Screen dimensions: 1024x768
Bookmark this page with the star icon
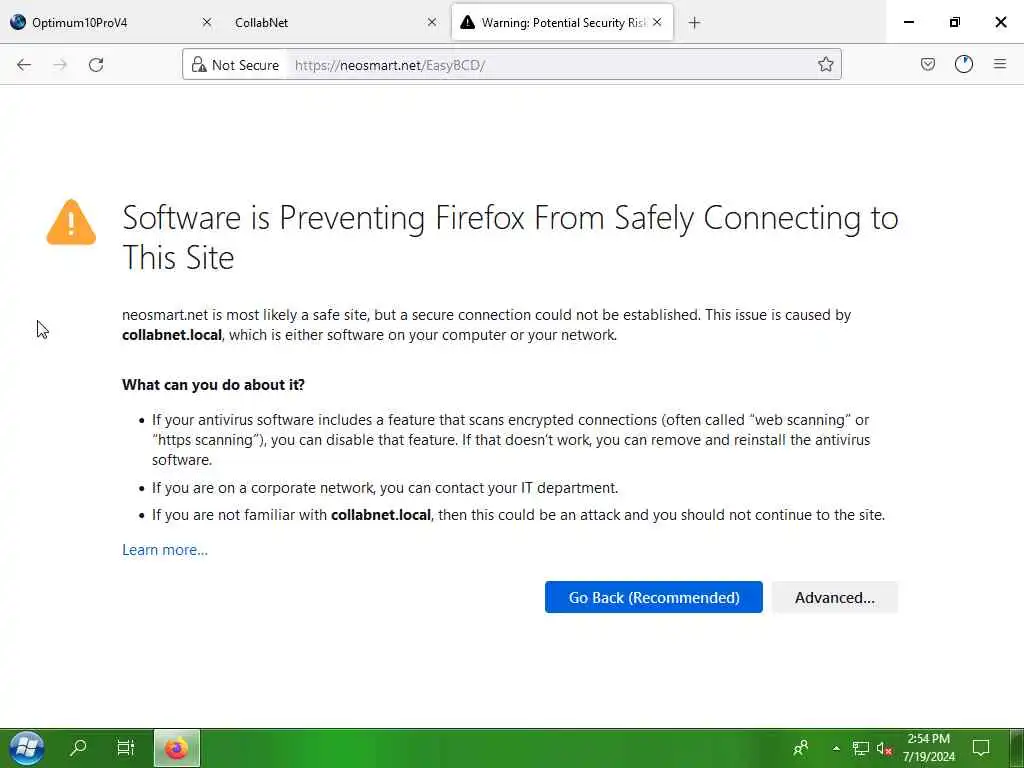click(x=825, y=64)
